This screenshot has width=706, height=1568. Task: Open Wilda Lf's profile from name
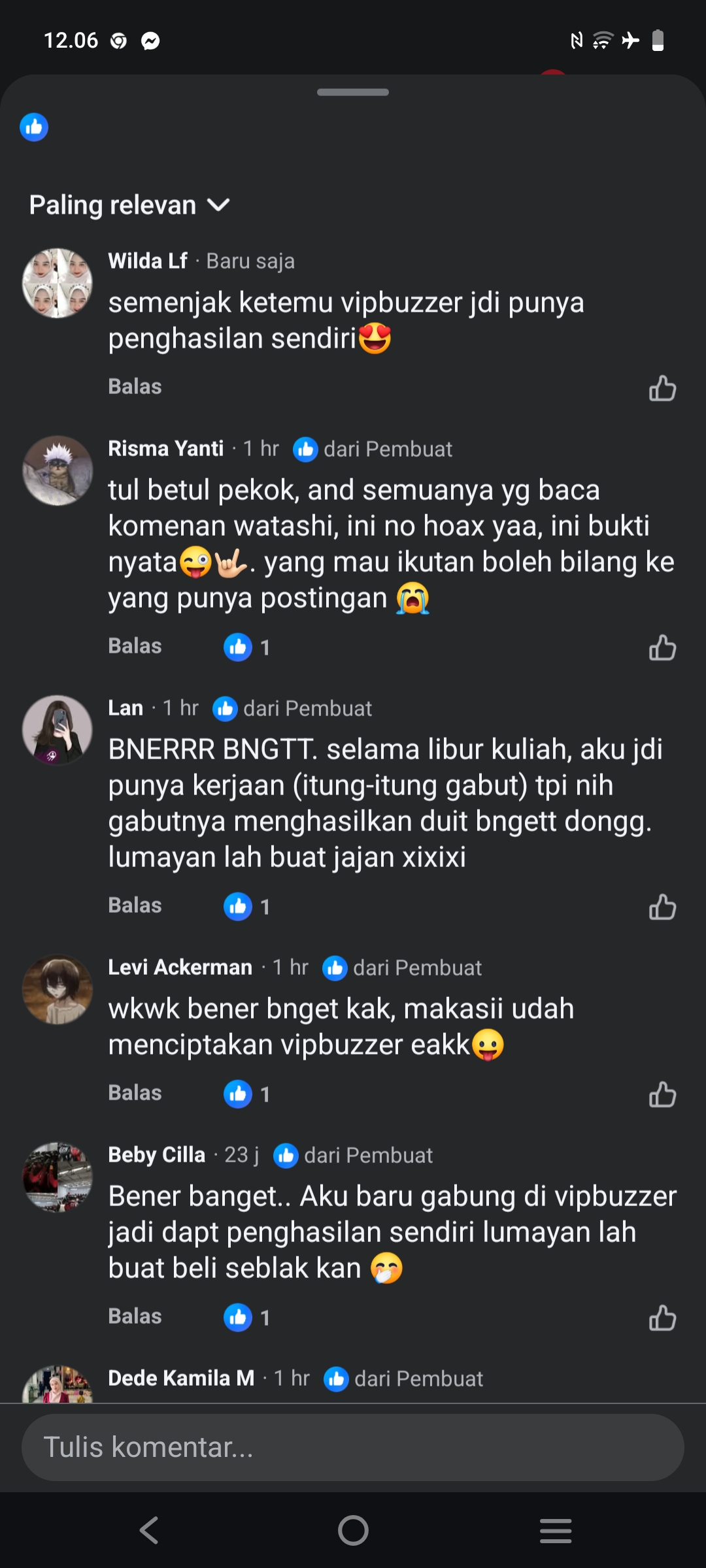point(148,261)
